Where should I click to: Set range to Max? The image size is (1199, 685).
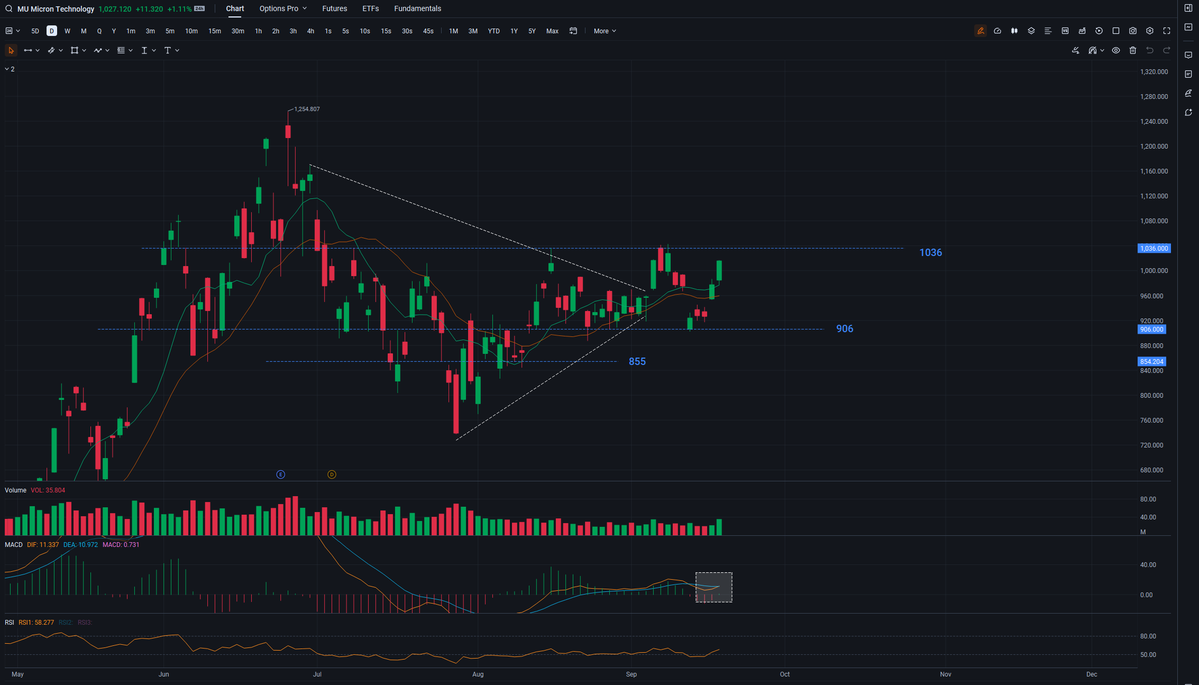[552, 31]
